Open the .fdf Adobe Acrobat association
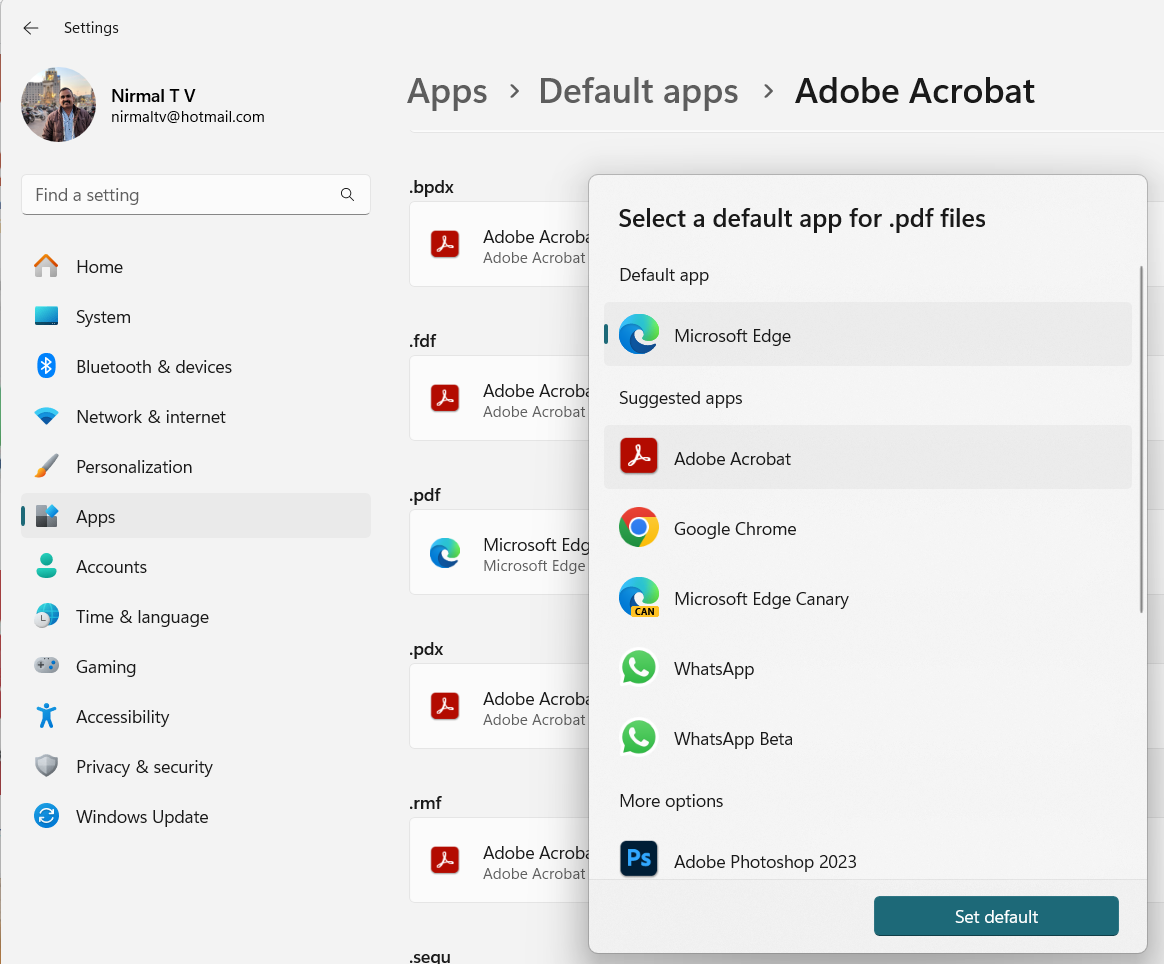This screenshot has height=964, width=1164. pyautogui.click(x=499, y=398)
